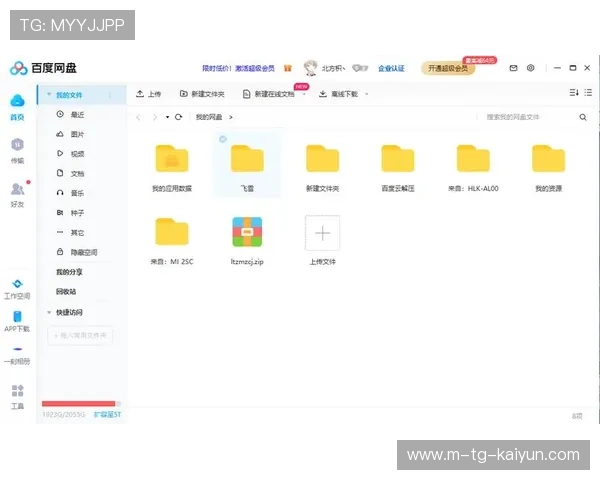Open the 传输 transfer icon in sidebar
This screenshot has height=480, width=600.
point(17,145)
